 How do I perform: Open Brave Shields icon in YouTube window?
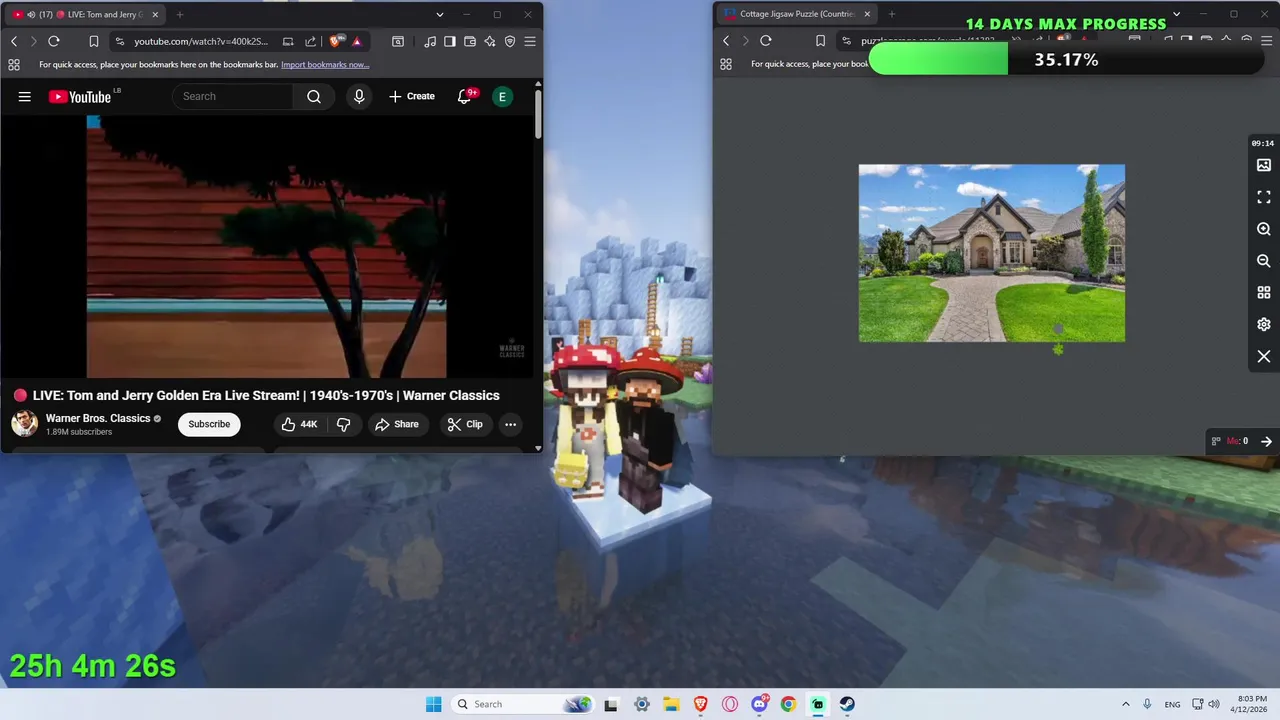pyautogui.click(x=336, y=41)
